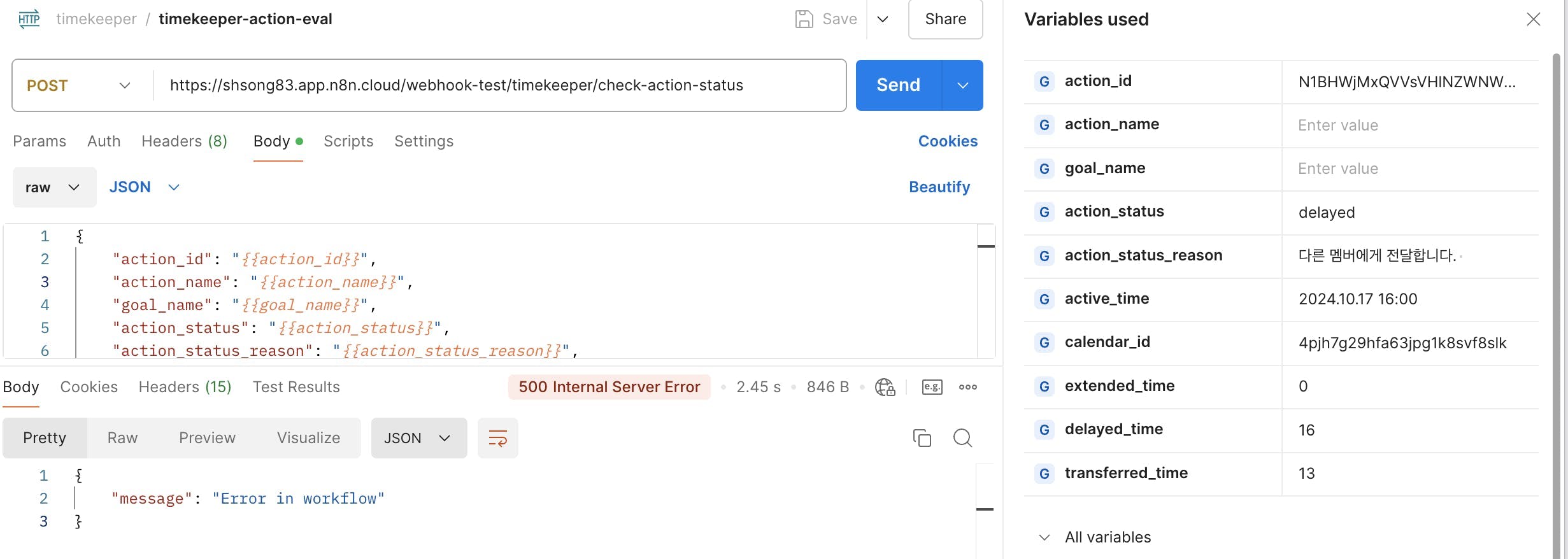Open the response three-dot options menu

[967, 387]
